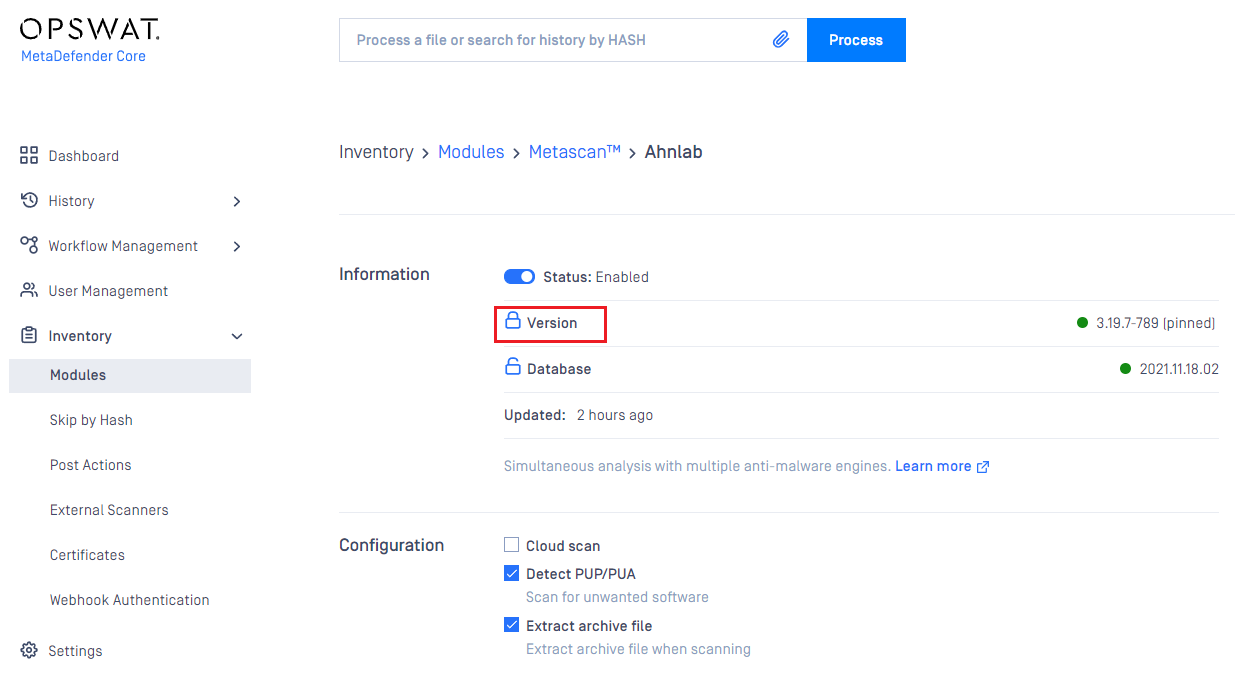Expand the Workflow Management chevron

click(x=237, y=246)
